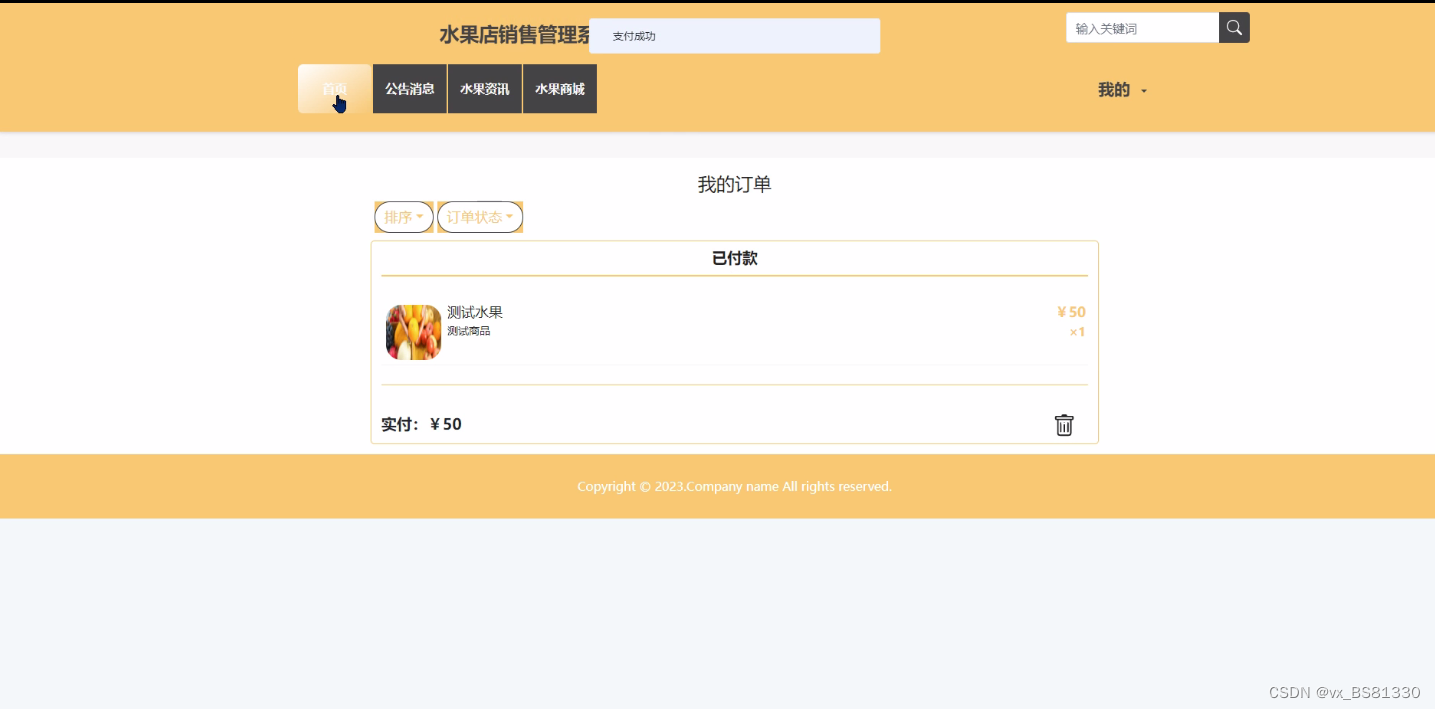Click the 测试商品 product description text
Image resolution: width=1435 pixels, height=709 pixels.
click(x=469, y=331)
